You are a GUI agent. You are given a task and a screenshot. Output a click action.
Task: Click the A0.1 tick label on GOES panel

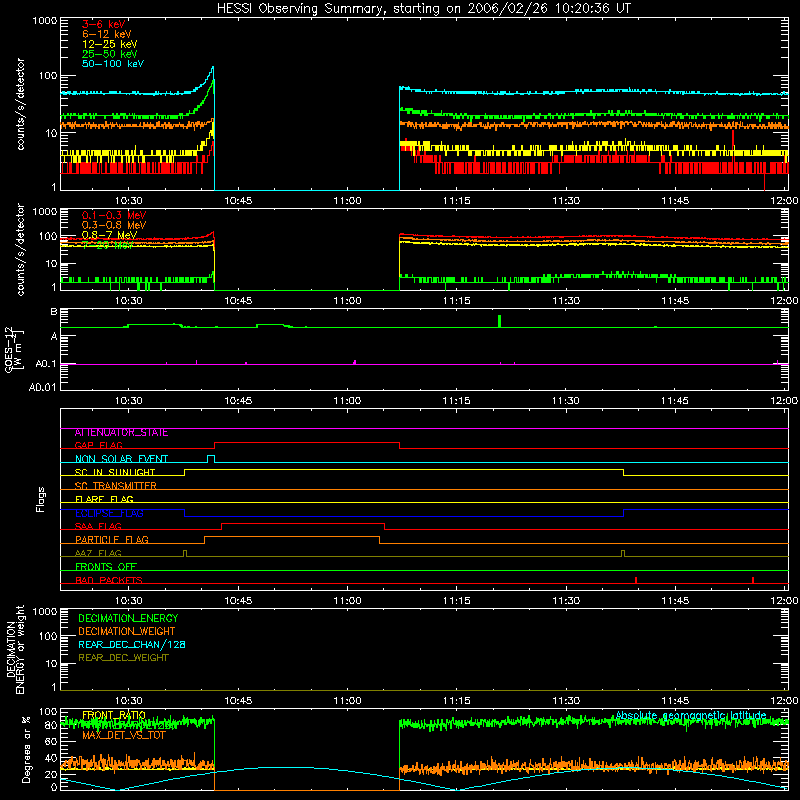46,364
